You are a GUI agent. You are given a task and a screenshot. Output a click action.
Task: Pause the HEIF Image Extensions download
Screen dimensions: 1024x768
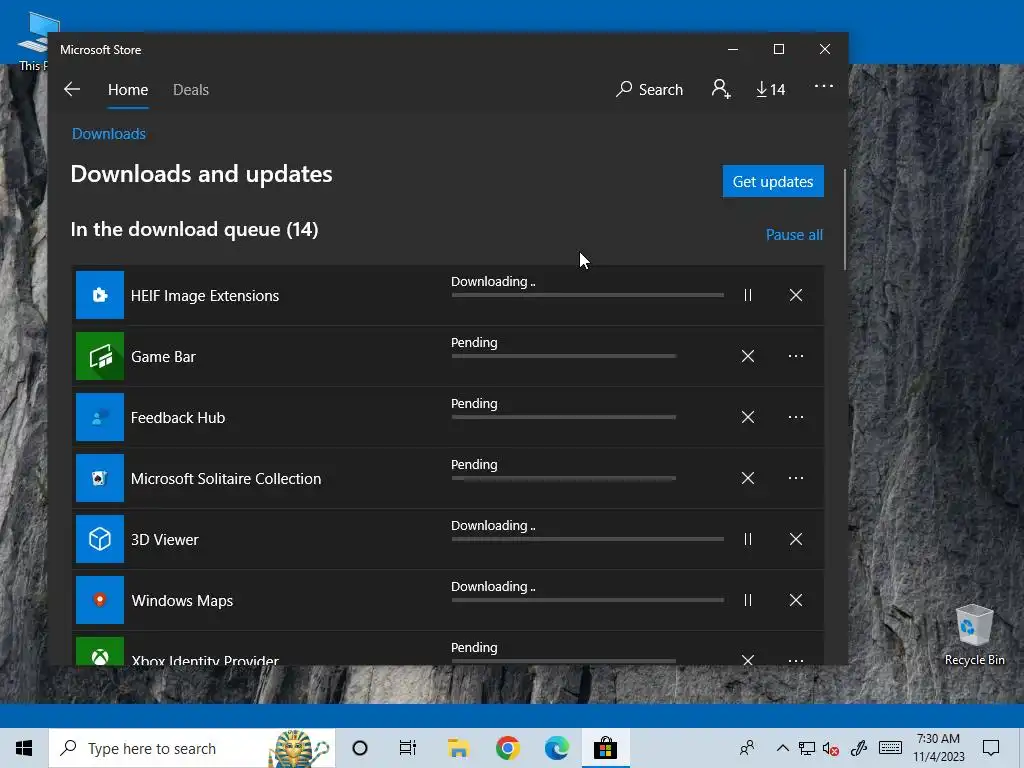coord(748,295)
